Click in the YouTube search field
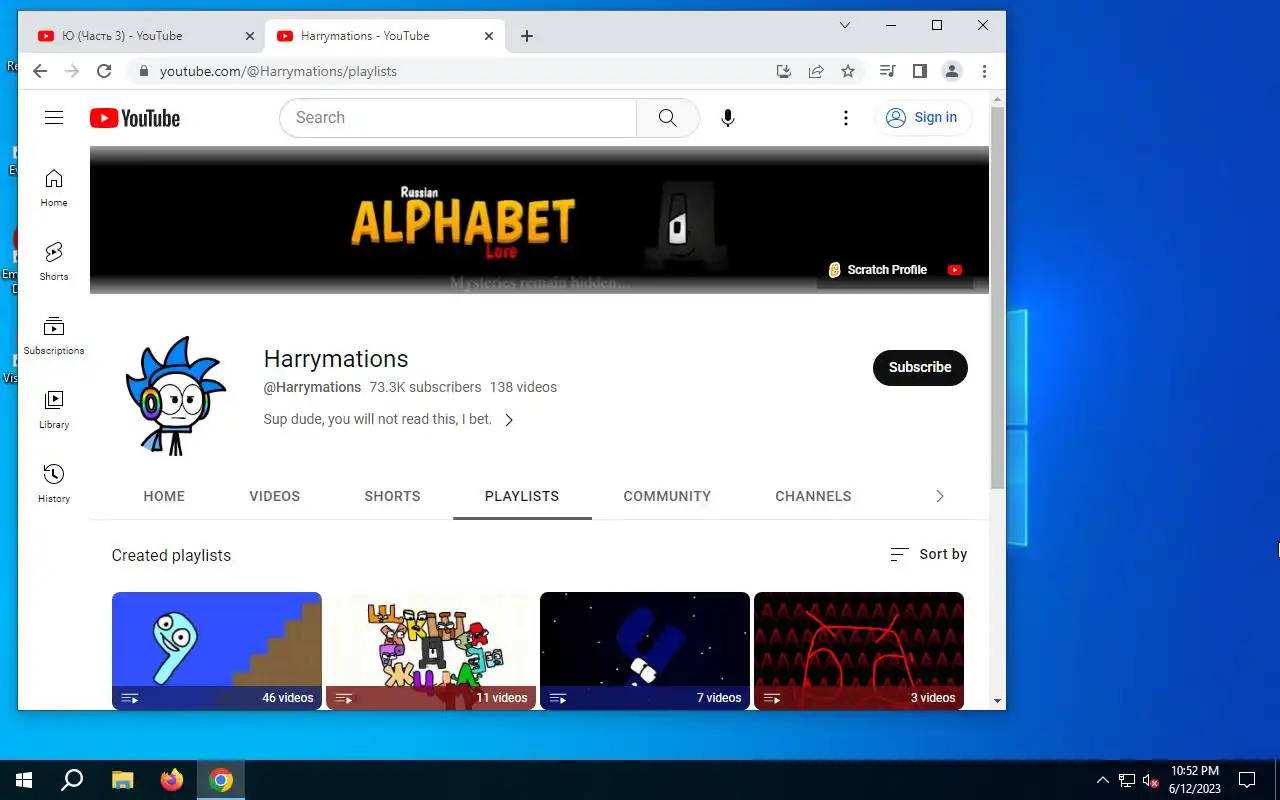The image size is (1280, 800). pyautogui.click(x=458, y=118)
